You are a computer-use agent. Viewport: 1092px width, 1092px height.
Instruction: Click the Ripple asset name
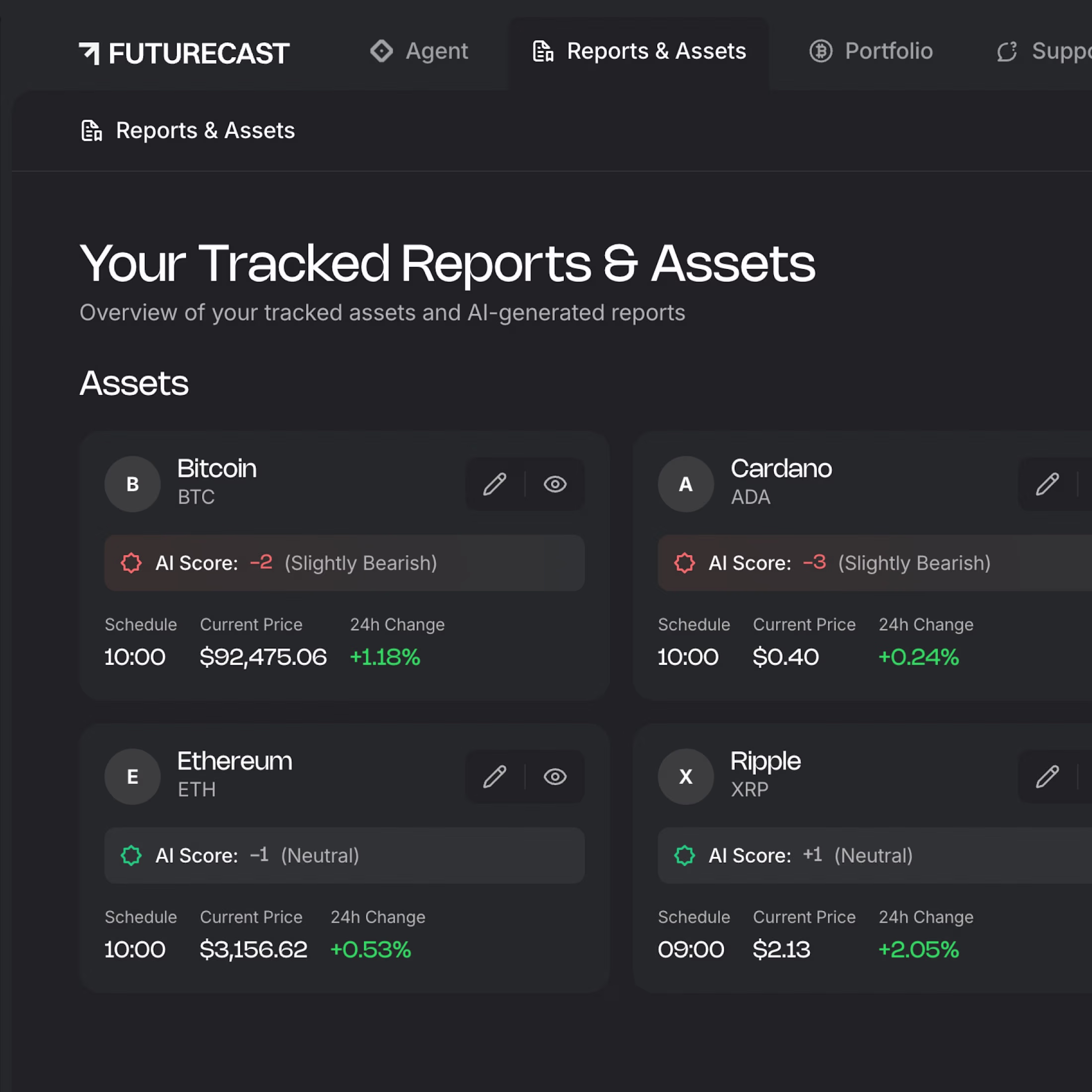[x=765, y=762]
